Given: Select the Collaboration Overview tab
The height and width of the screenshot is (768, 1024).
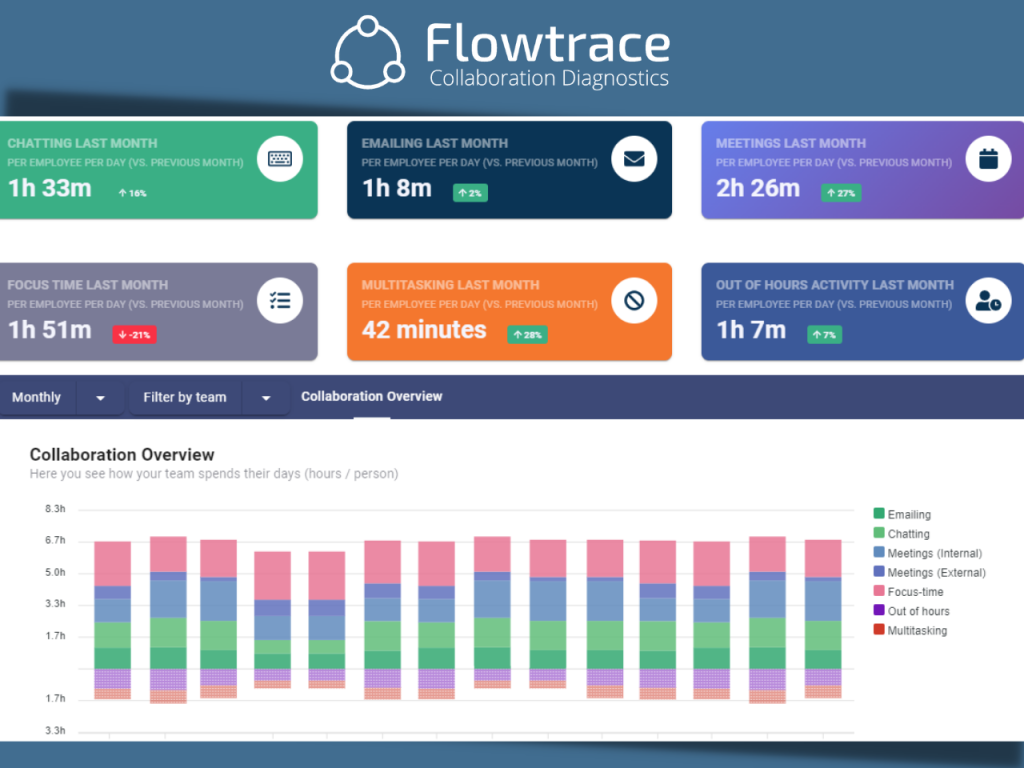Looking at the screenshot, I should [371, 396].
